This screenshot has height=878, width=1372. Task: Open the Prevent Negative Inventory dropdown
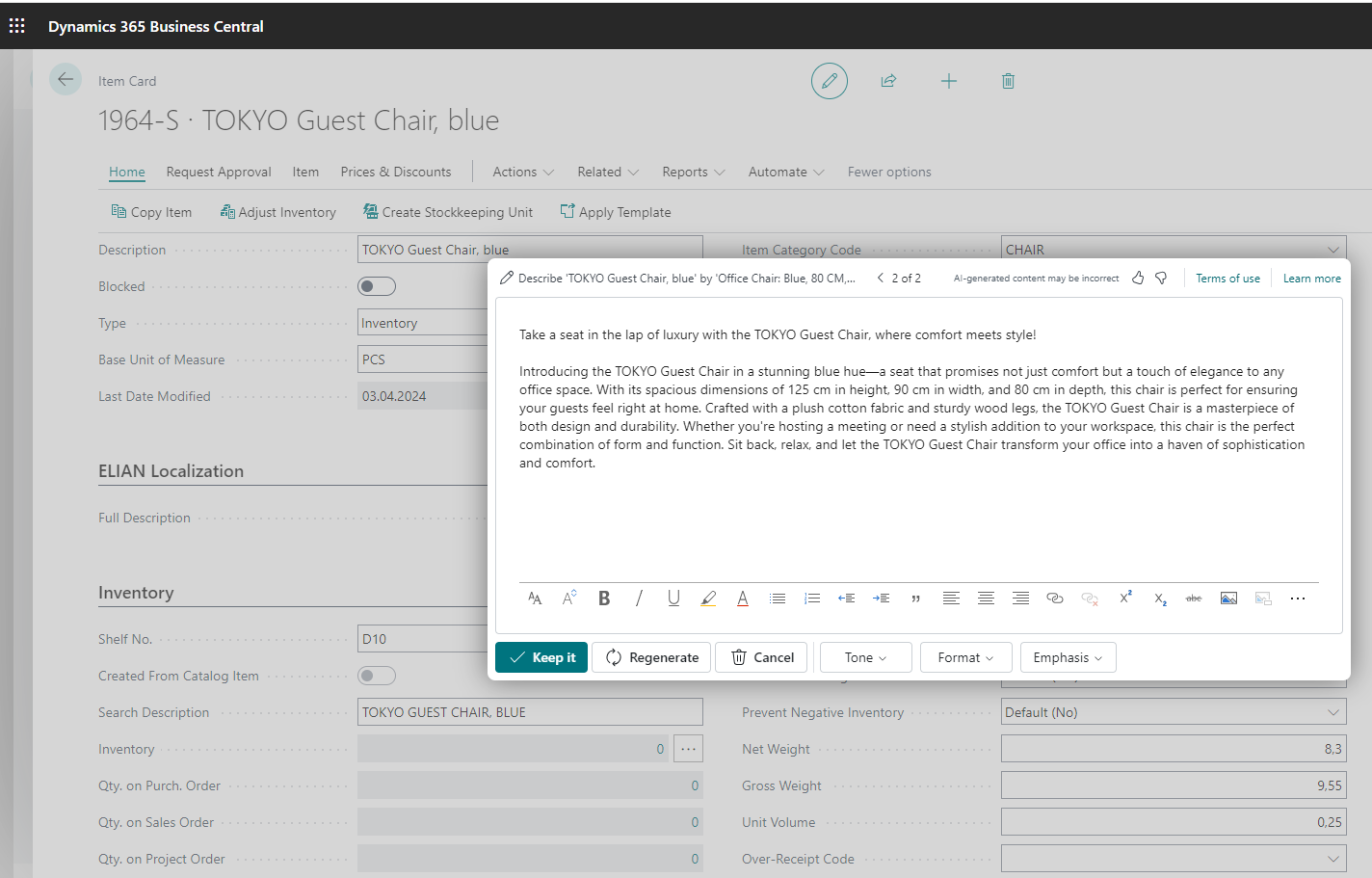(1333, 712)
